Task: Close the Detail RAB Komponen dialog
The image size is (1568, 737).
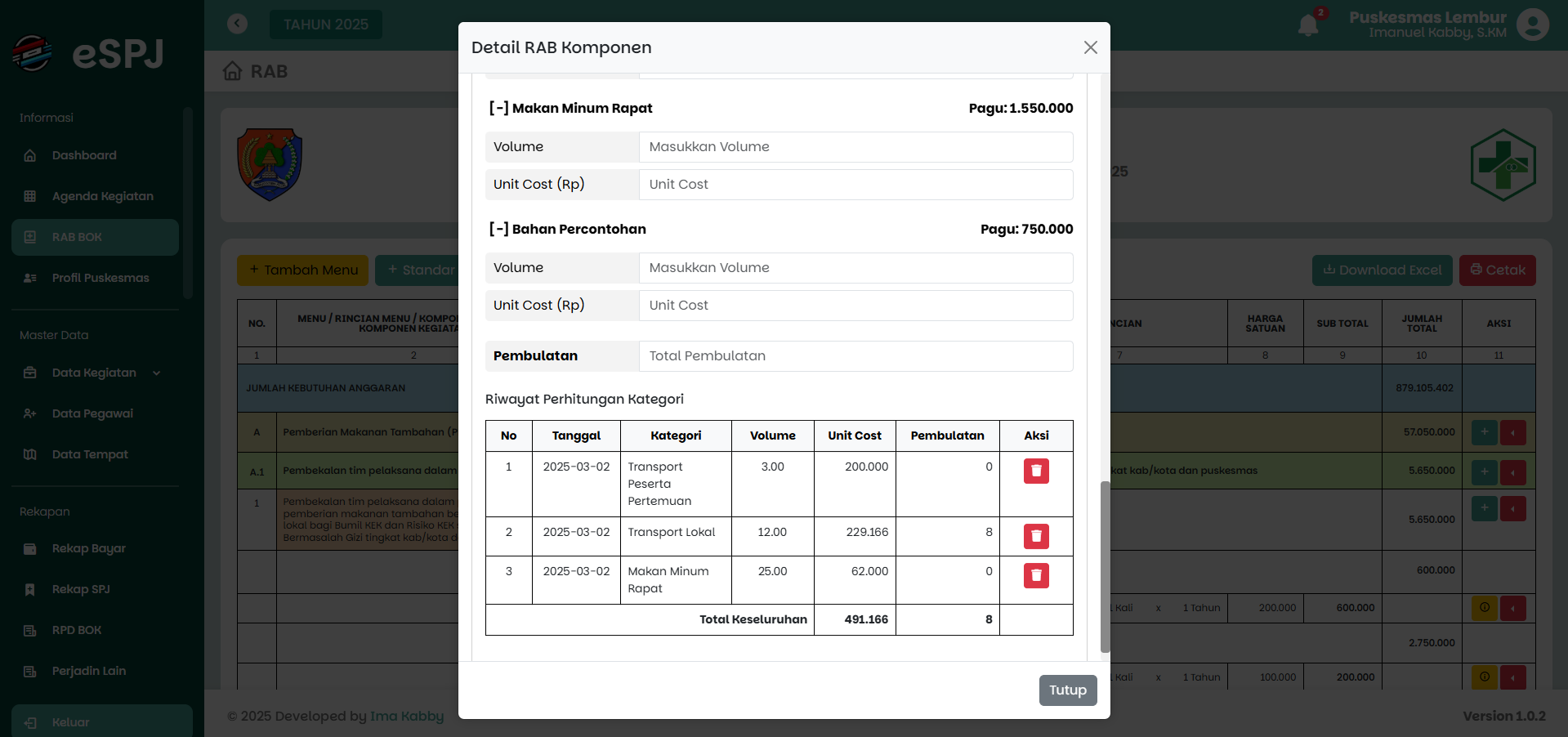Action: coord(1090,47)
